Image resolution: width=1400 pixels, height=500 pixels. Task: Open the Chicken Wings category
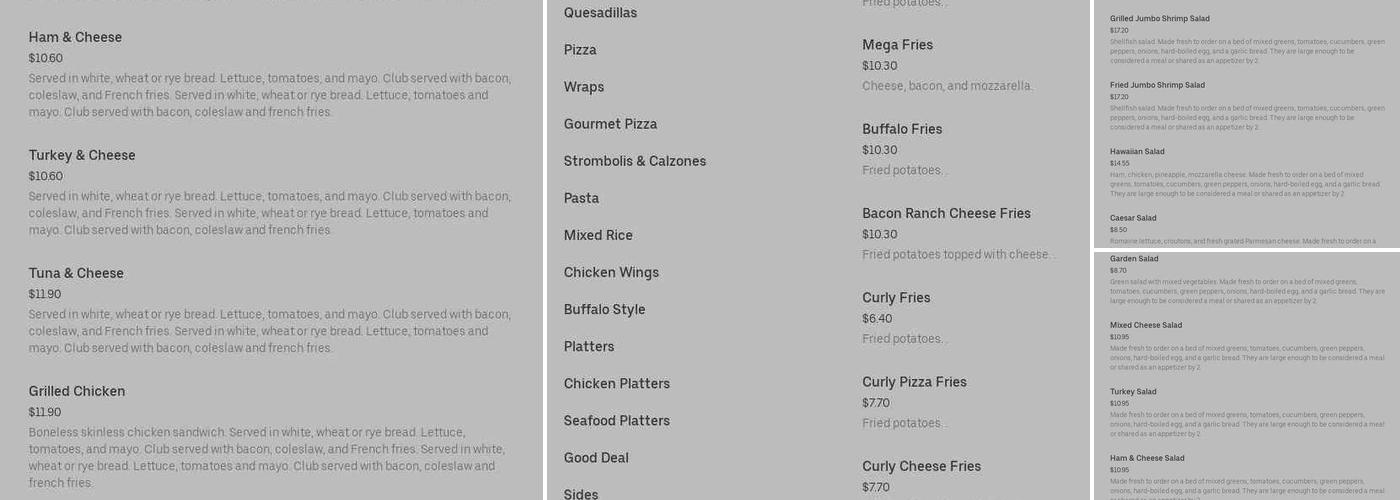click(611, 272)
